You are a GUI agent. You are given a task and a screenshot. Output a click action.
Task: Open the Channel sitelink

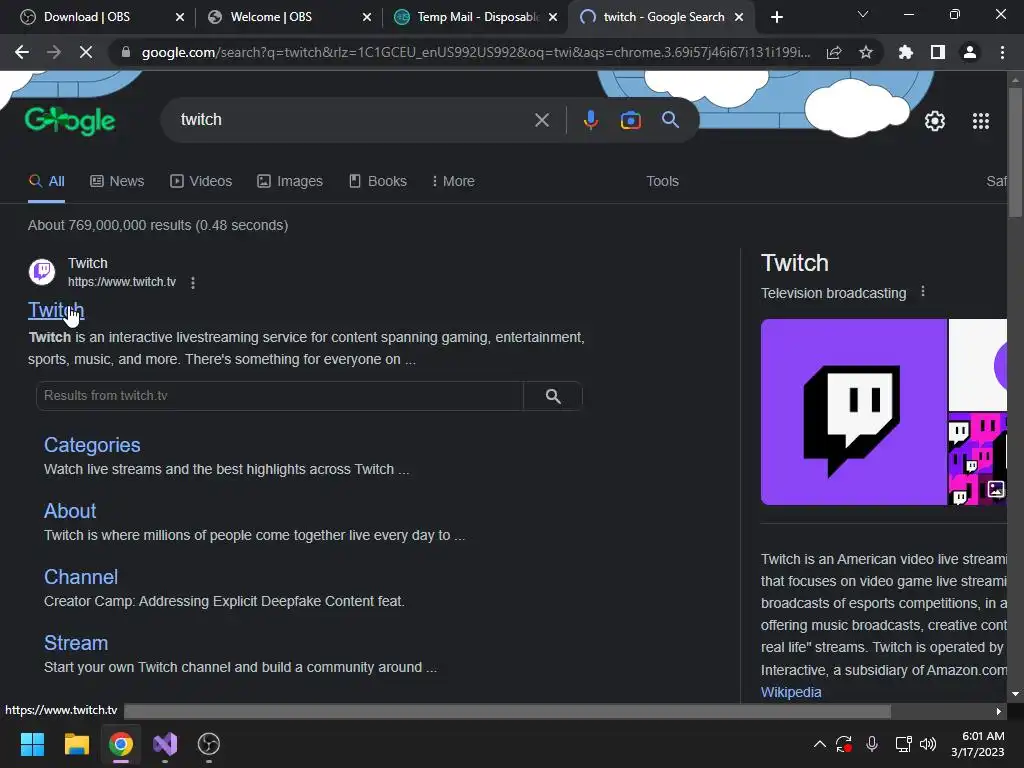pos(81,577)
